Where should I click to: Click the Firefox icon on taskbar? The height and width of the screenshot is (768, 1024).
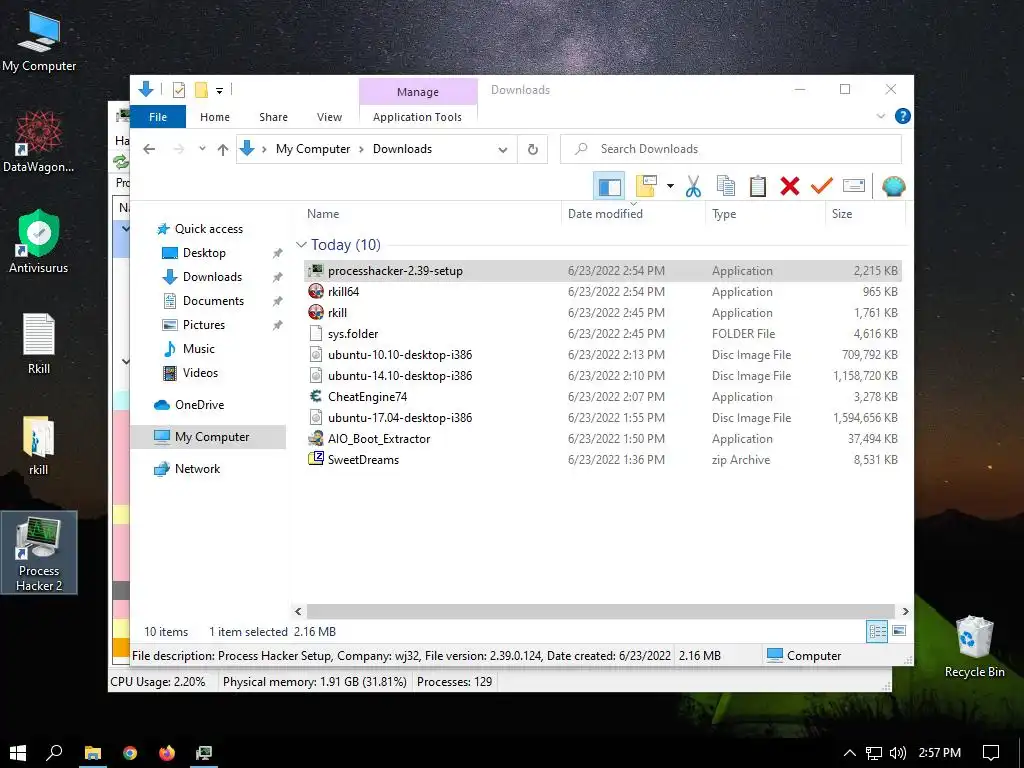coord(167,753)
